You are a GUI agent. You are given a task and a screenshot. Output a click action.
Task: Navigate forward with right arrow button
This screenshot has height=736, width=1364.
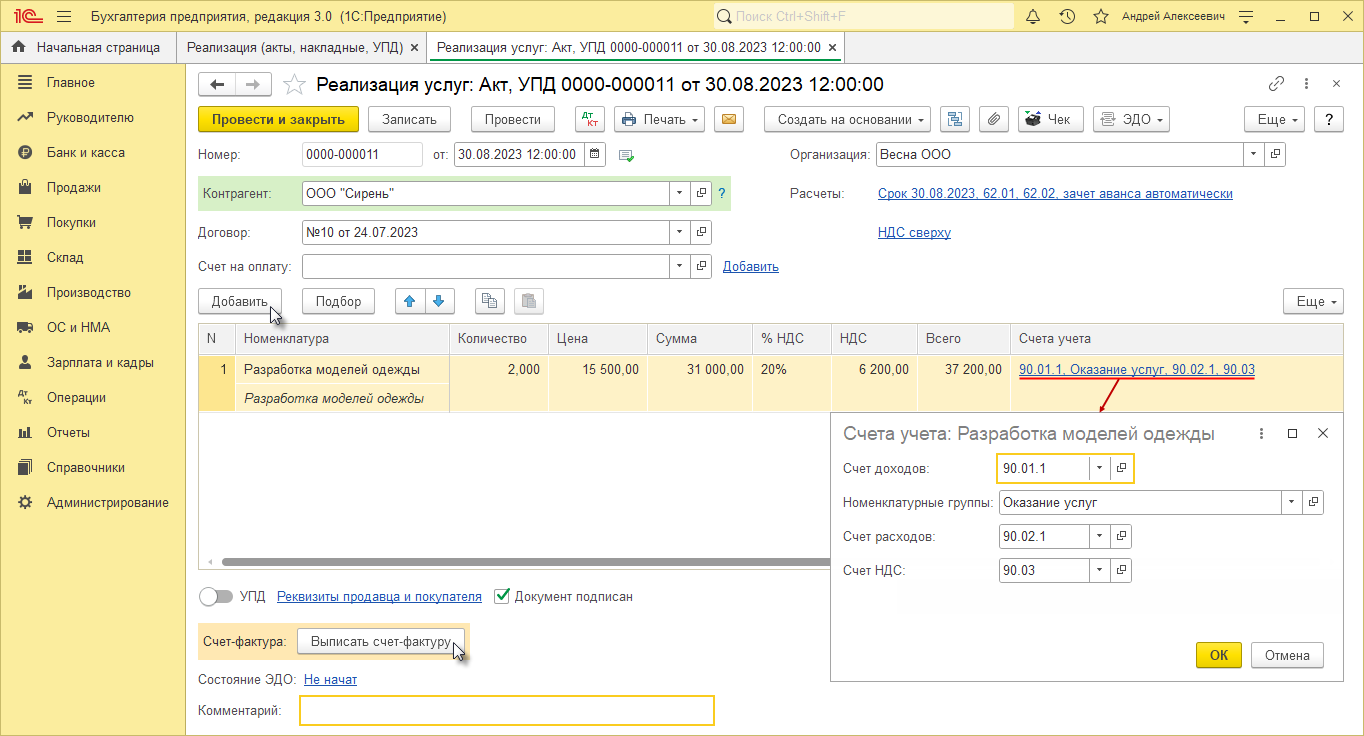click(x=253, y=85)
